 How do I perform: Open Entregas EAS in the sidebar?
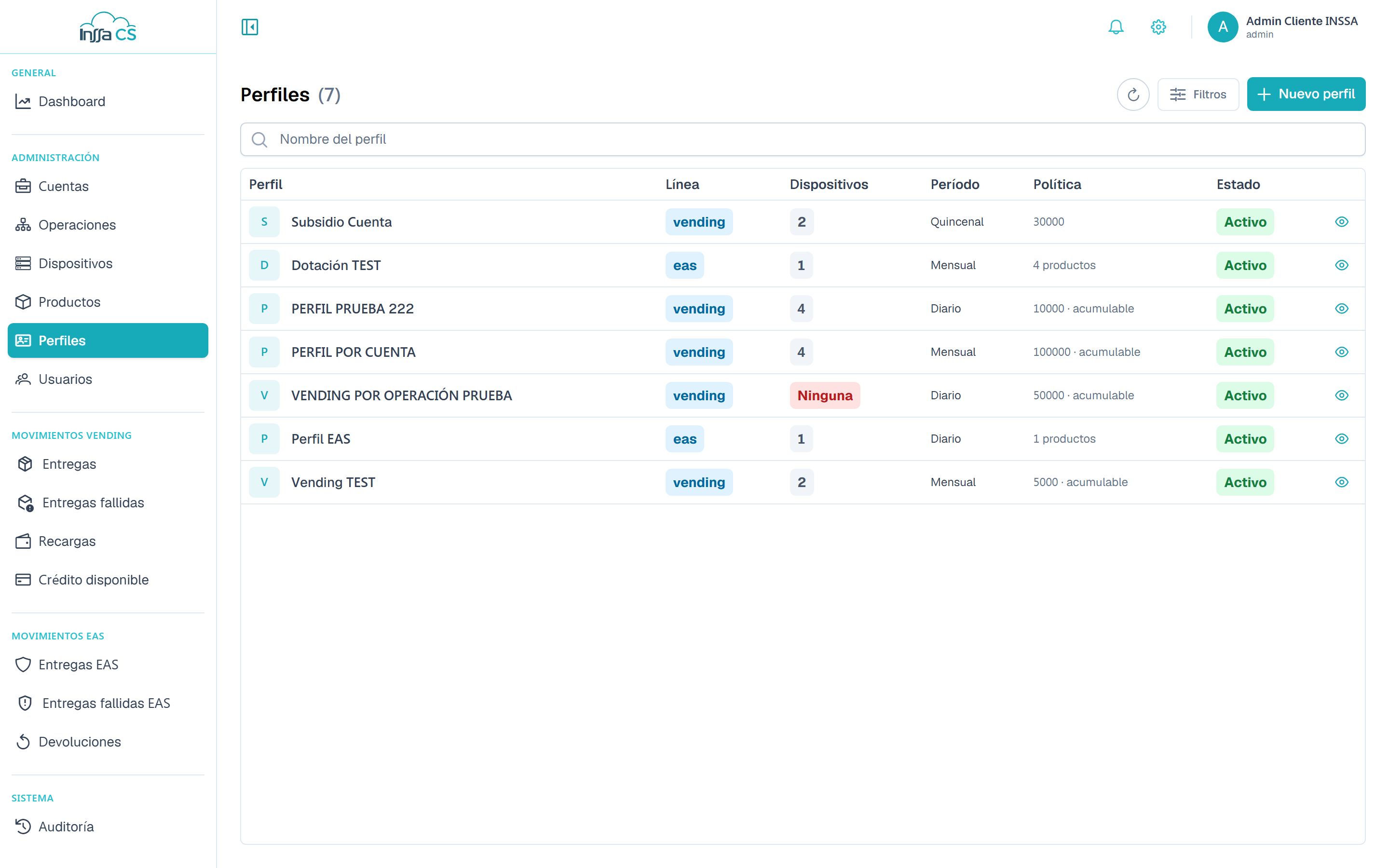pyautogui.click(x=108, y=665)
